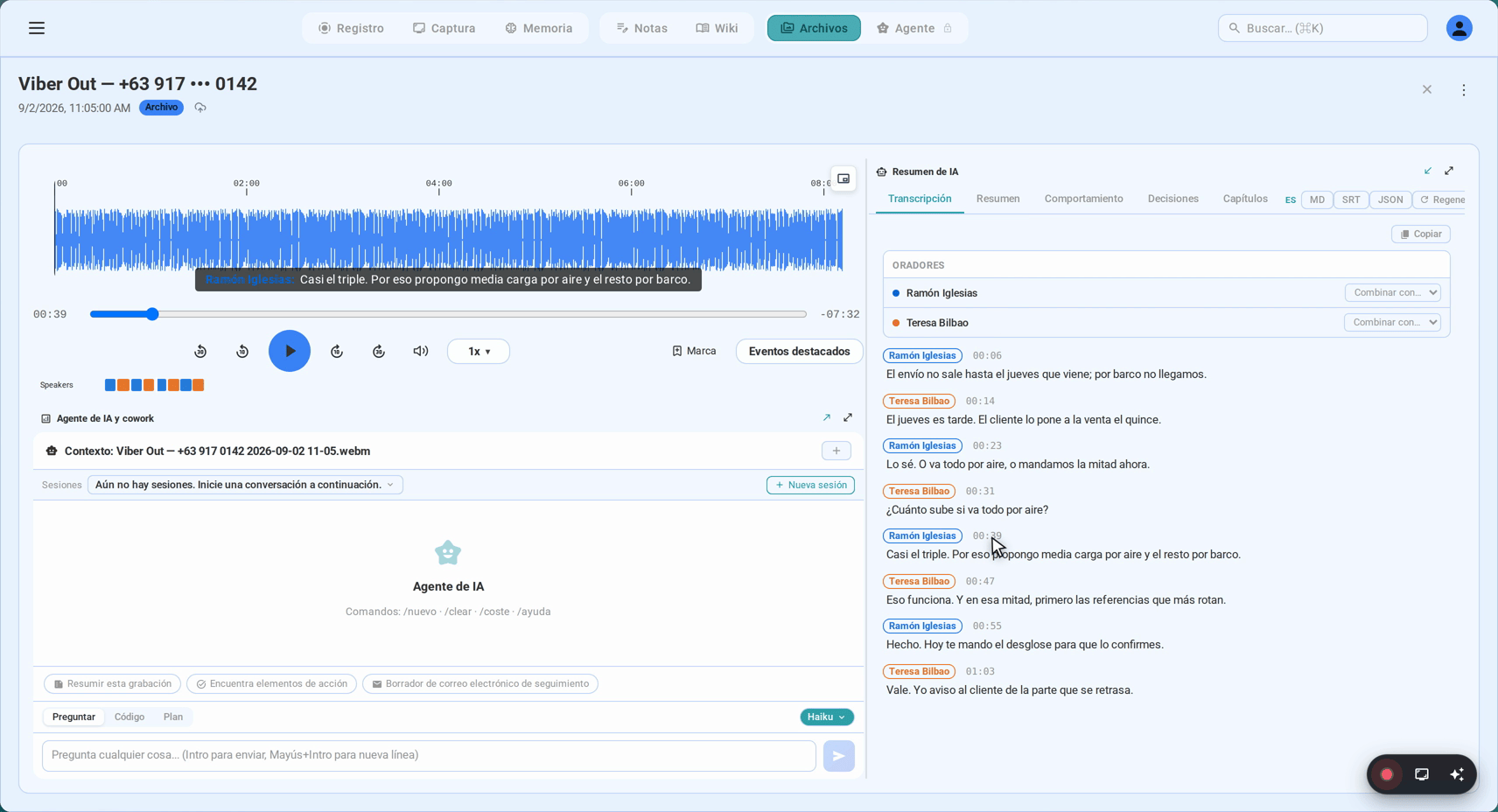This screenshot has width=1498, height=812.
Task: Open the 1x playback speed dropdown
Action: (x=479, y=351)
